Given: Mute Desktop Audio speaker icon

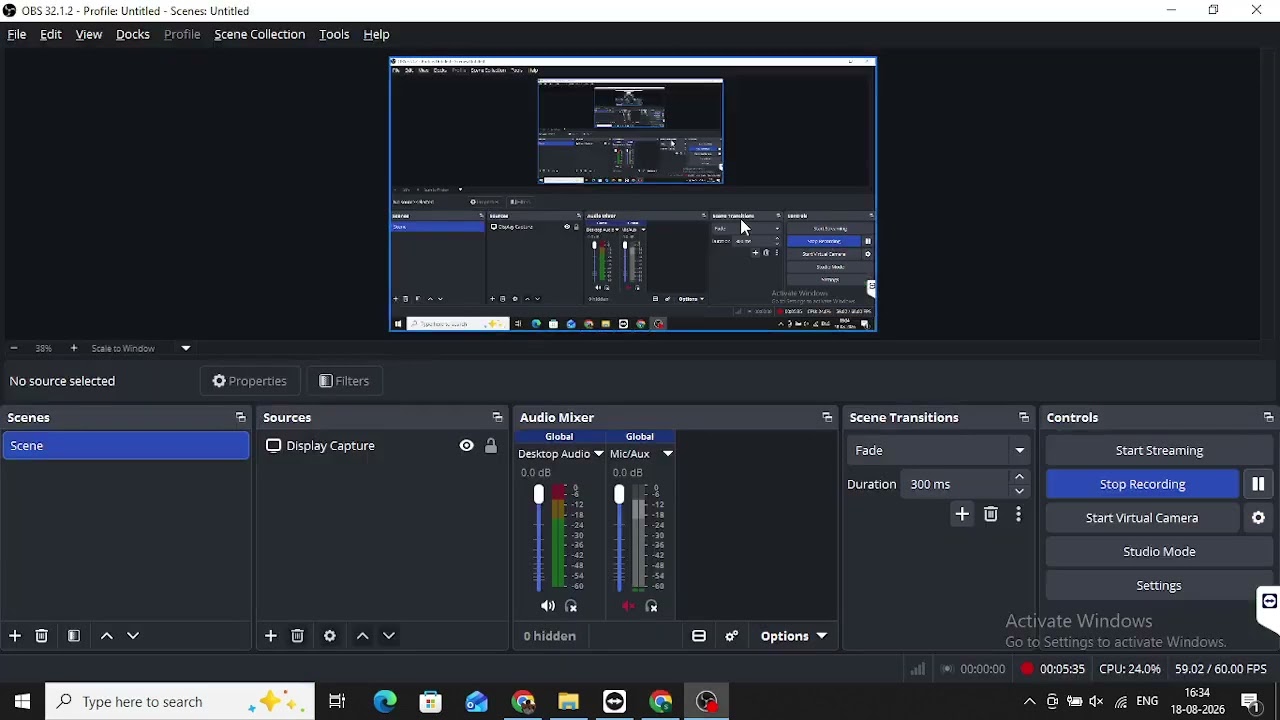Looking at the screenshot, I should [548, 606].
